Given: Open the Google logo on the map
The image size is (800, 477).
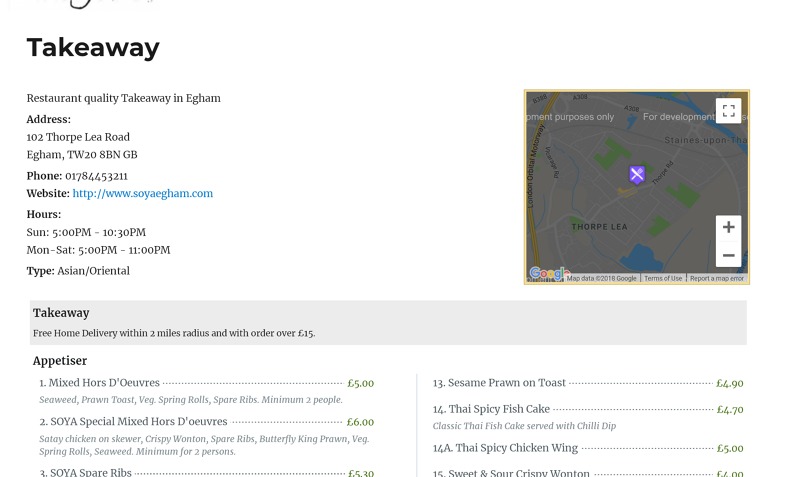Looking at the screenshot, I should (548, 274).
